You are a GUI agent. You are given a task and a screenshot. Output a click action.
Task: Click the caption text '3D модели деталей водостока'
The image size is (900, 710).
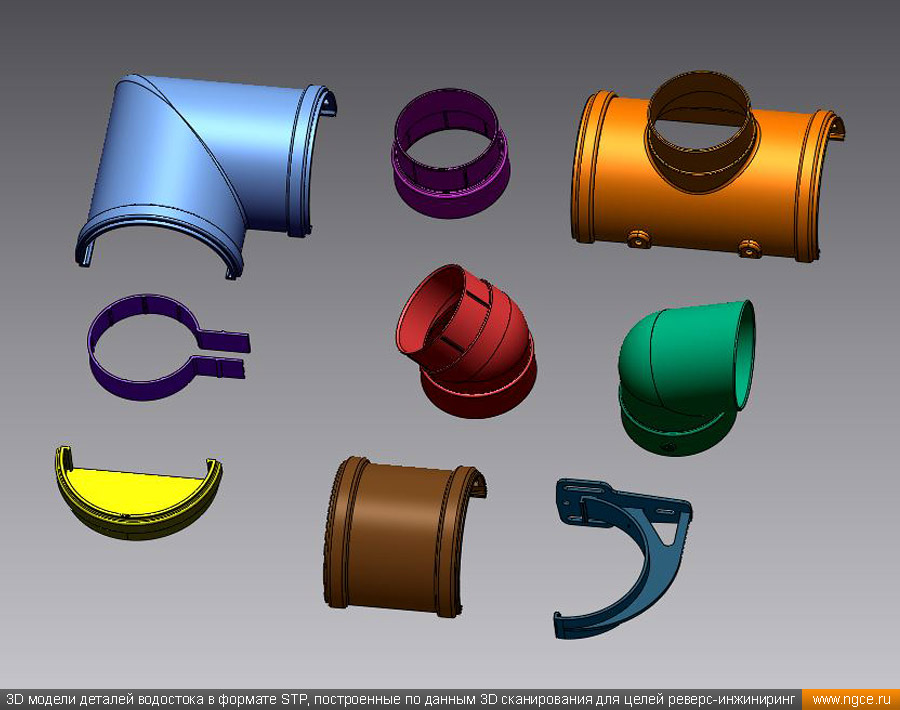(104, 700)
